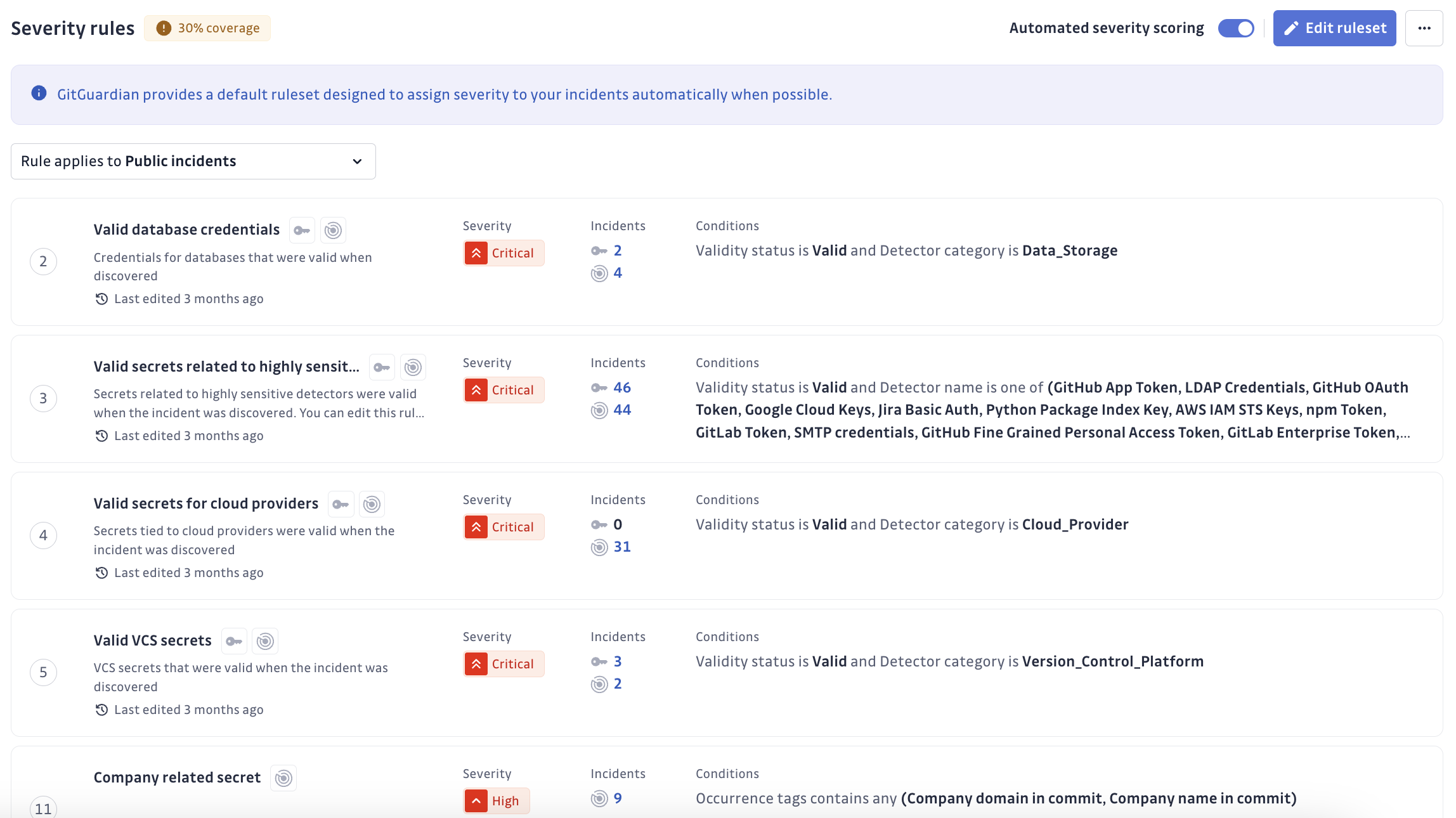Click the warning icon in the coverage badge
This screenshot has height=818, width=1456.
[x=164, y=29]
